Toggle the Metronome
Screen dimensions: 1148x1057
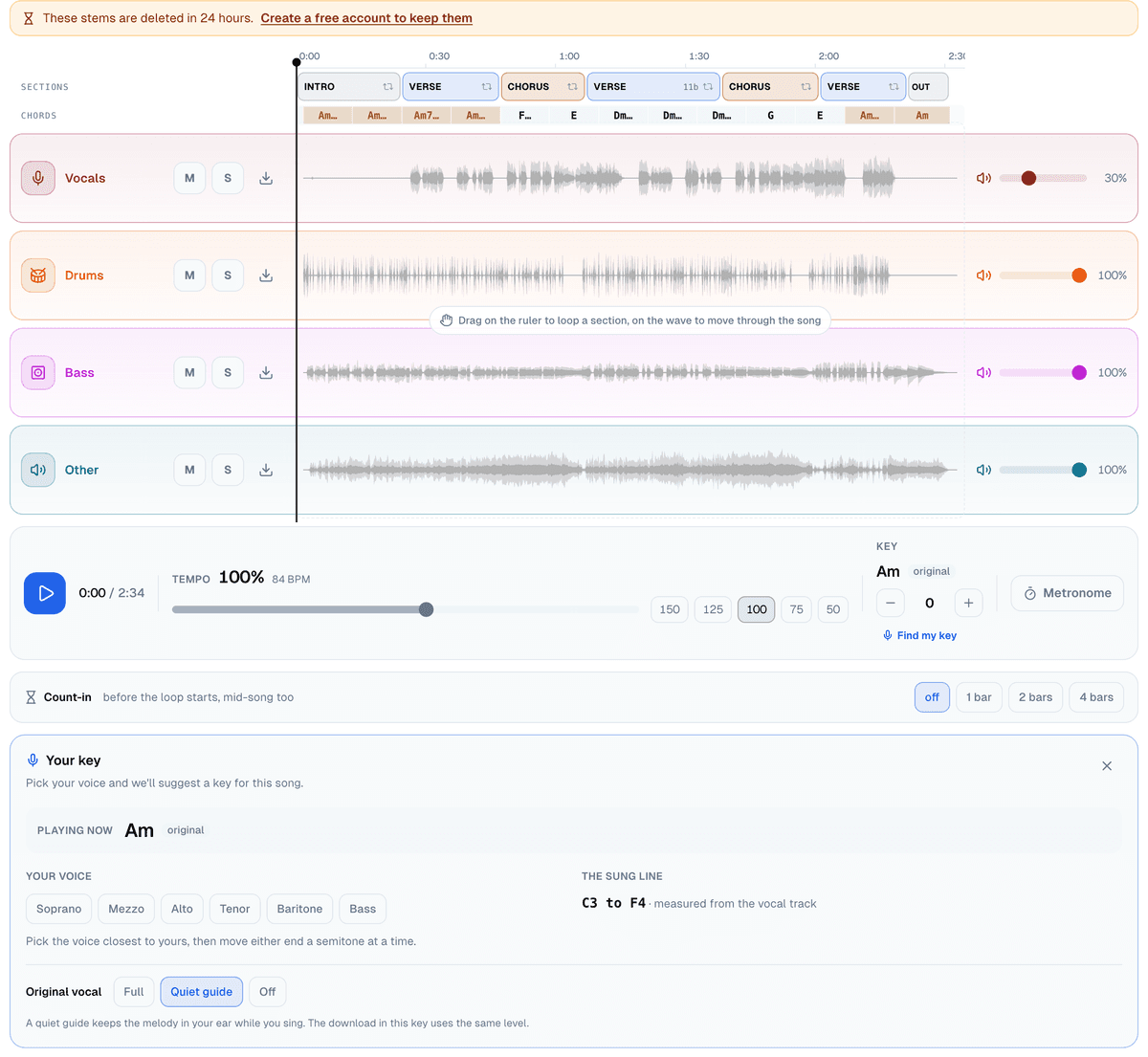[x=1067, y=593]
